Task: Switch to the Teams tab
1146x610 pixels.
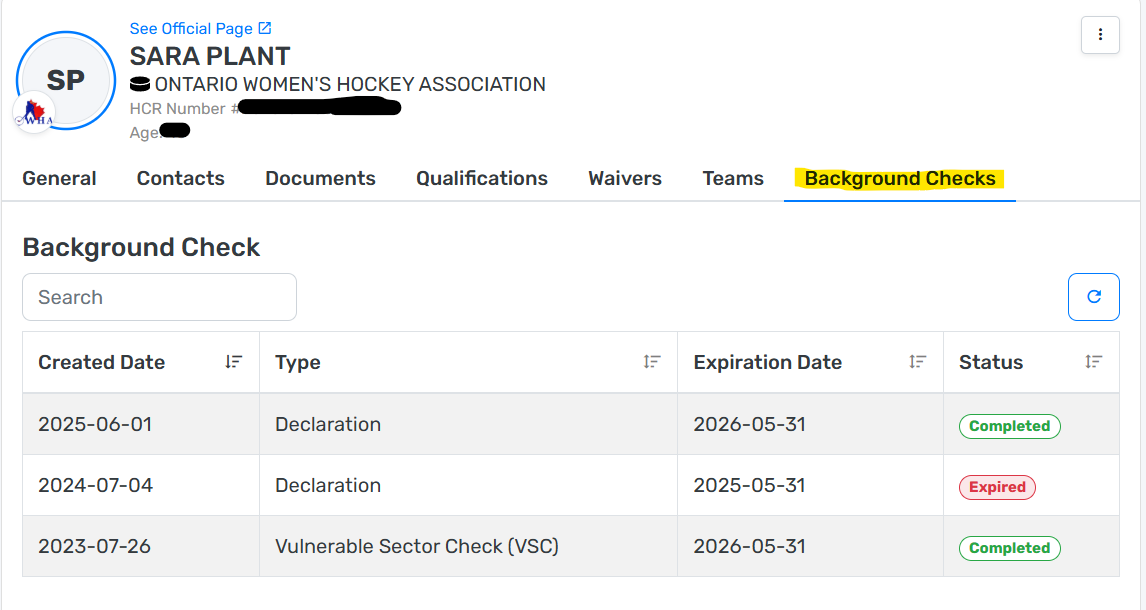Action: pos(733,179)
